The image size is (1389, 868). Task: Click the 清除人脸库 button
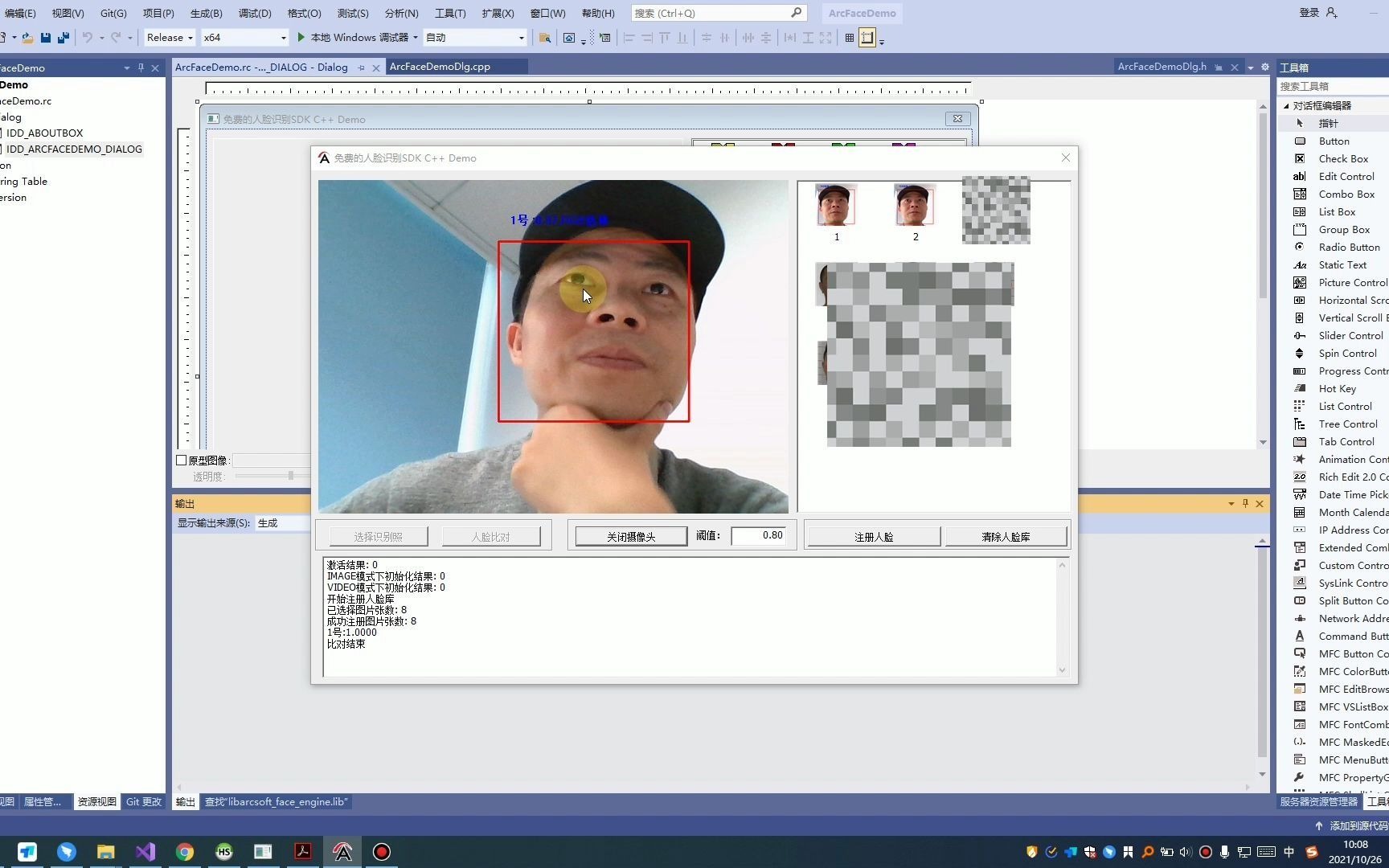click(1006, 536)
